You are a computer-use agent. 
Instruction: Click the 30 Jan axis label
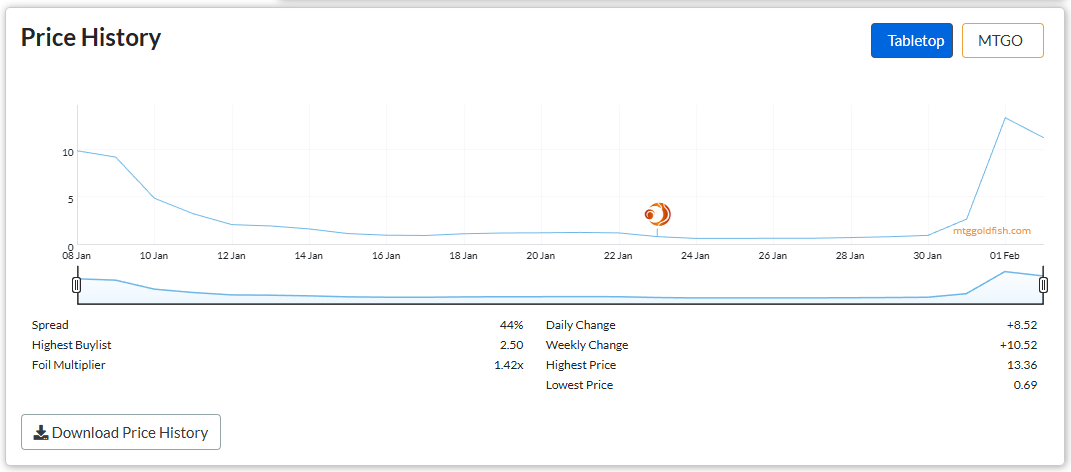(x=928, y=255)
